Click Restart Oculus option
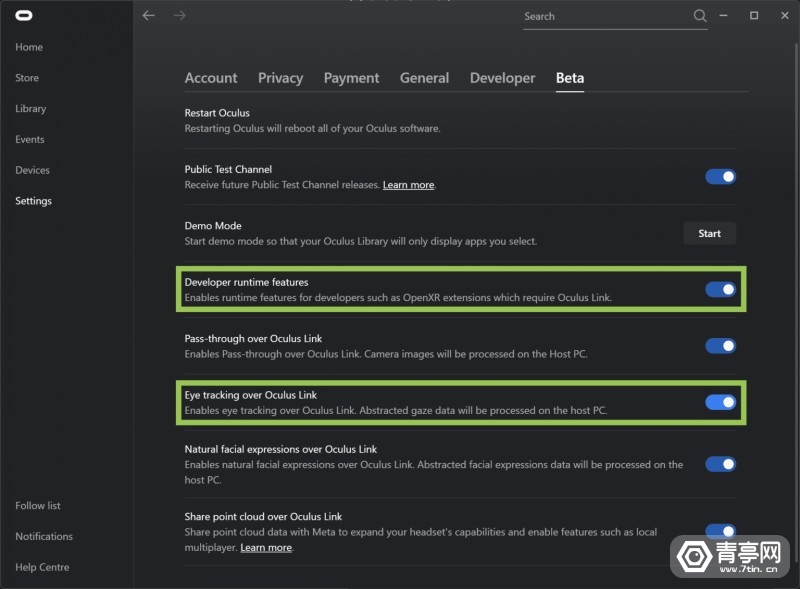The width and height of the screenshot is (800, 589). pyautogui.click(x=217, y=113)
